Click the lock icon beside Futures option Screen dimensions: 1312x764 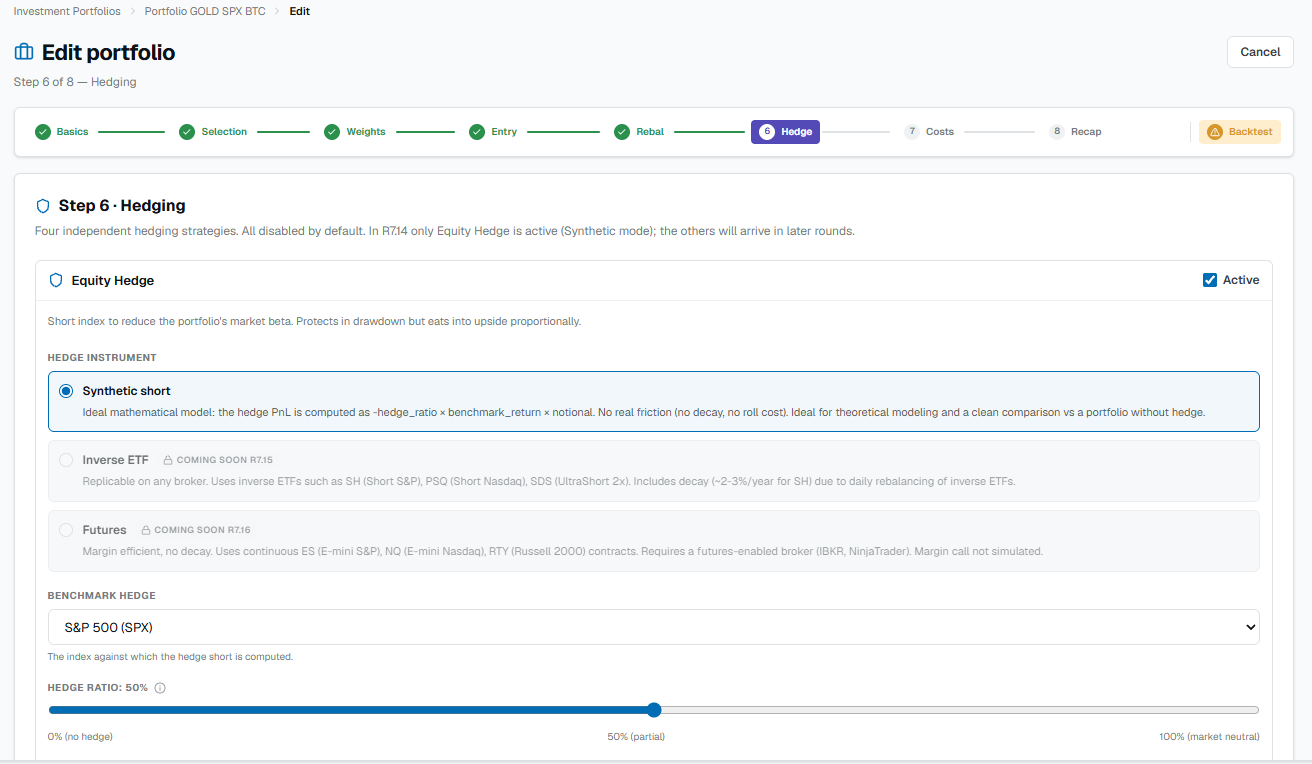click(146, 530)
